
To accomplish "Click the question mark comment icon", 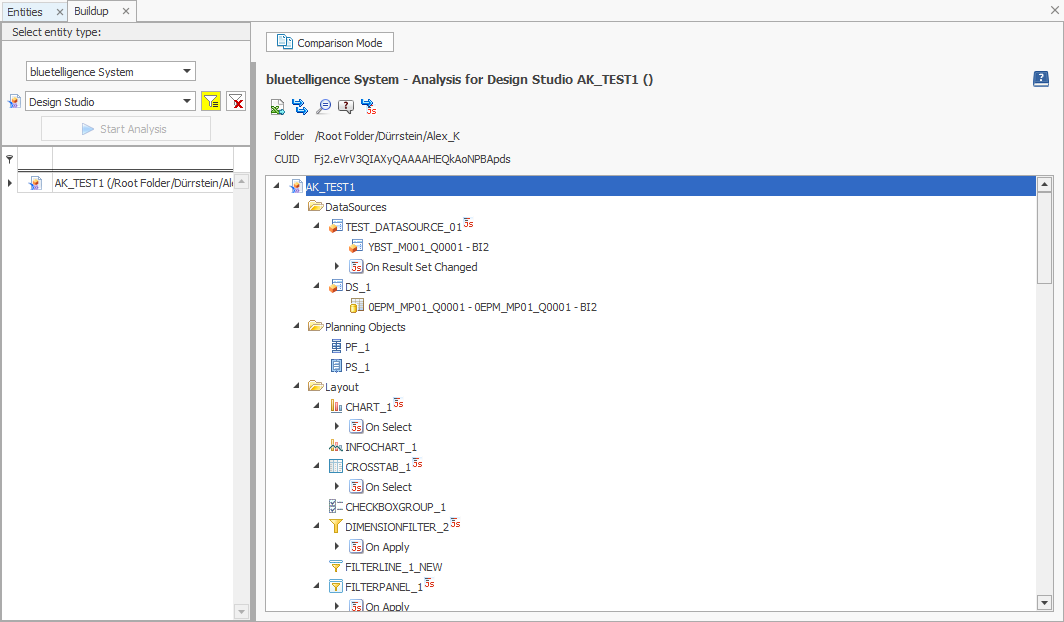I will click(x=346, y=107).
